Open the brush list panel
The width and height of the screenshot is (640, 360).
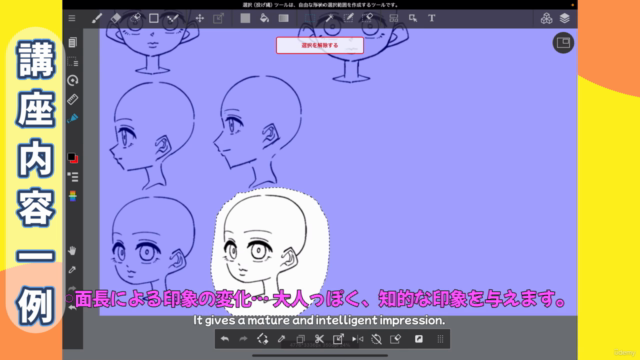coord(73,177)
